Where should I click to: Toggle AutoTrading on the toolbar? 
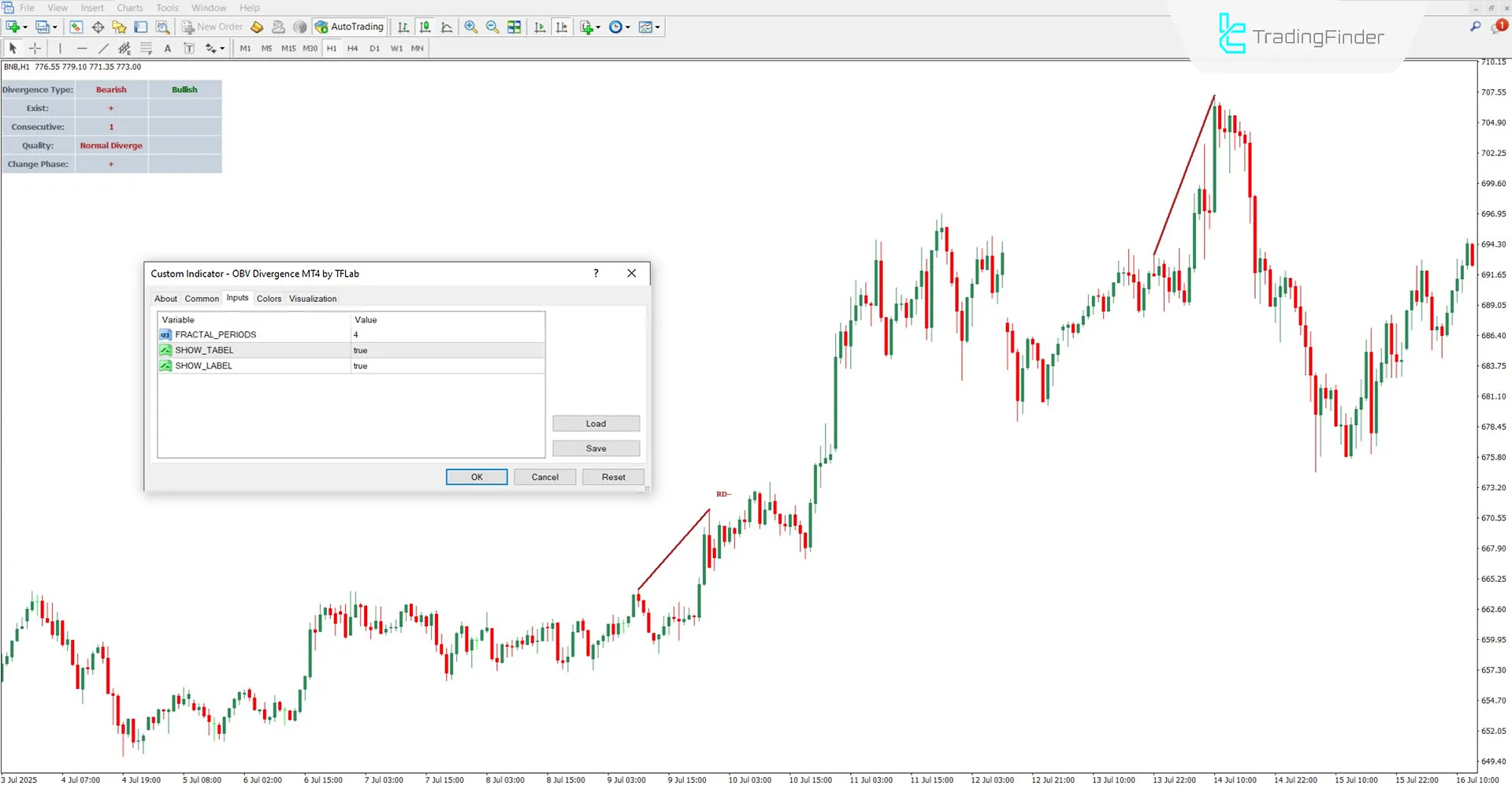349,26
